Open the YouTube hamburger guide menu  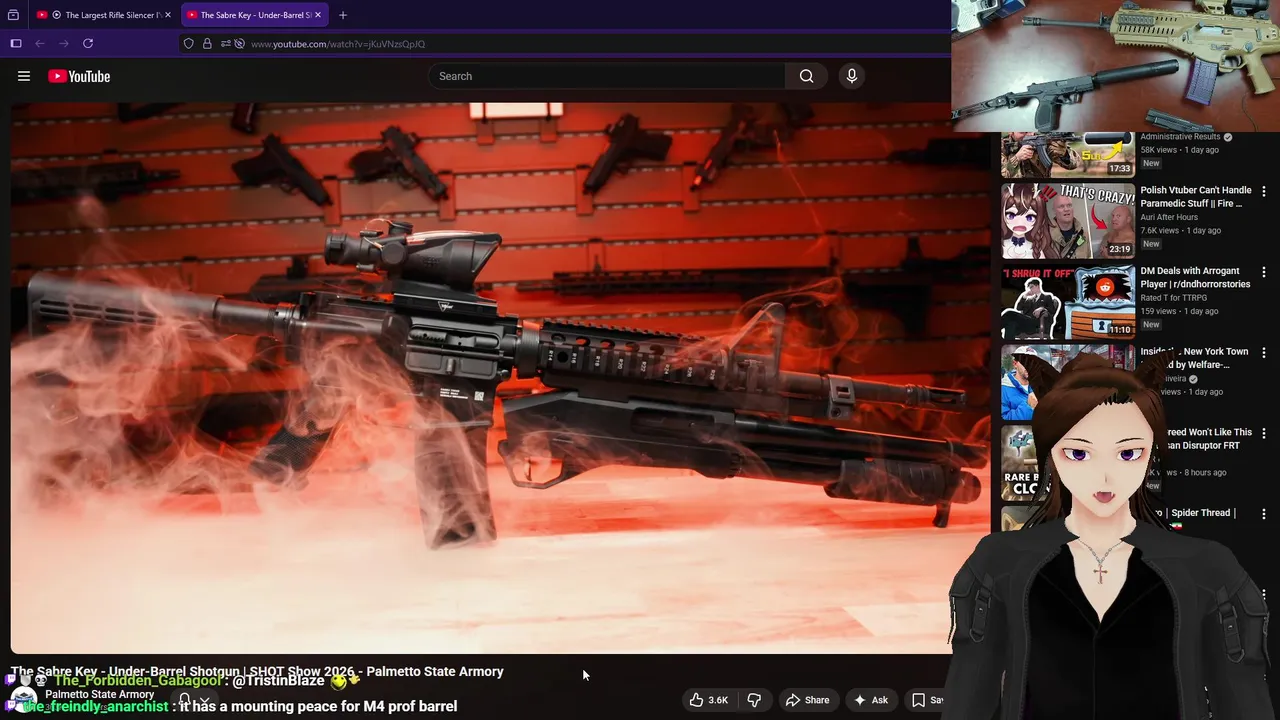coord(24,76)
